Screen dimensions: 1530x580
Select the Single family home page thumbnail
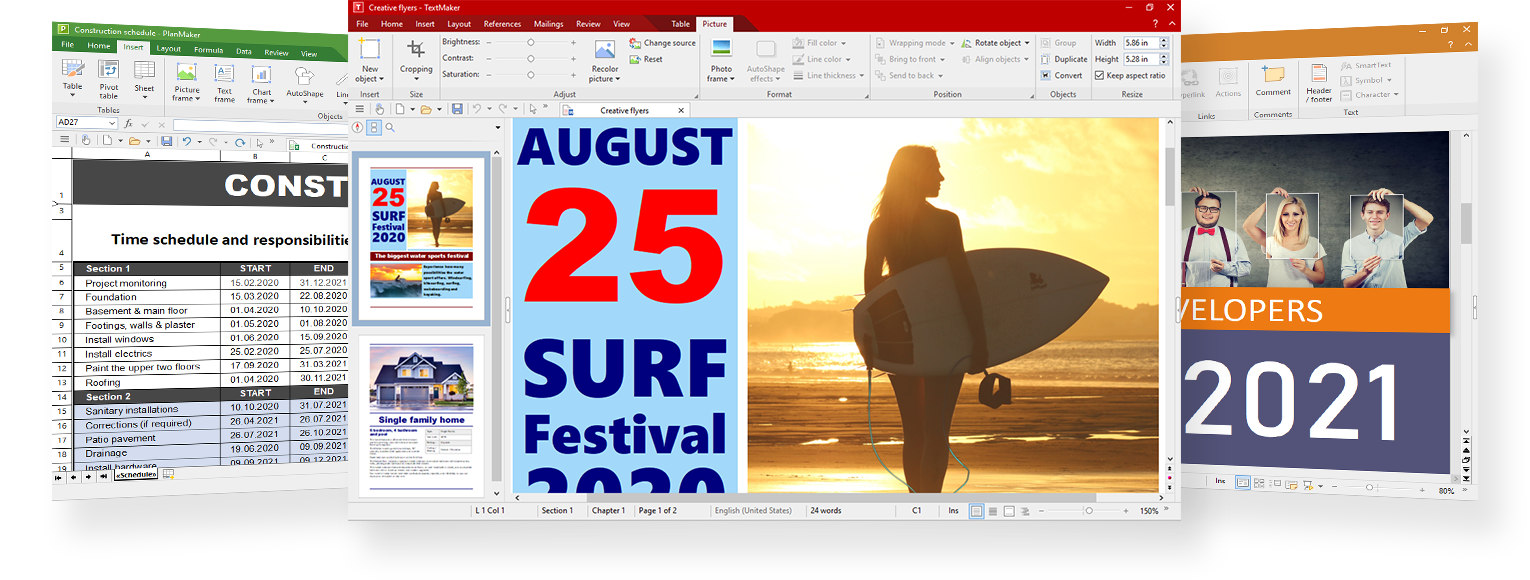coord(420,415)
